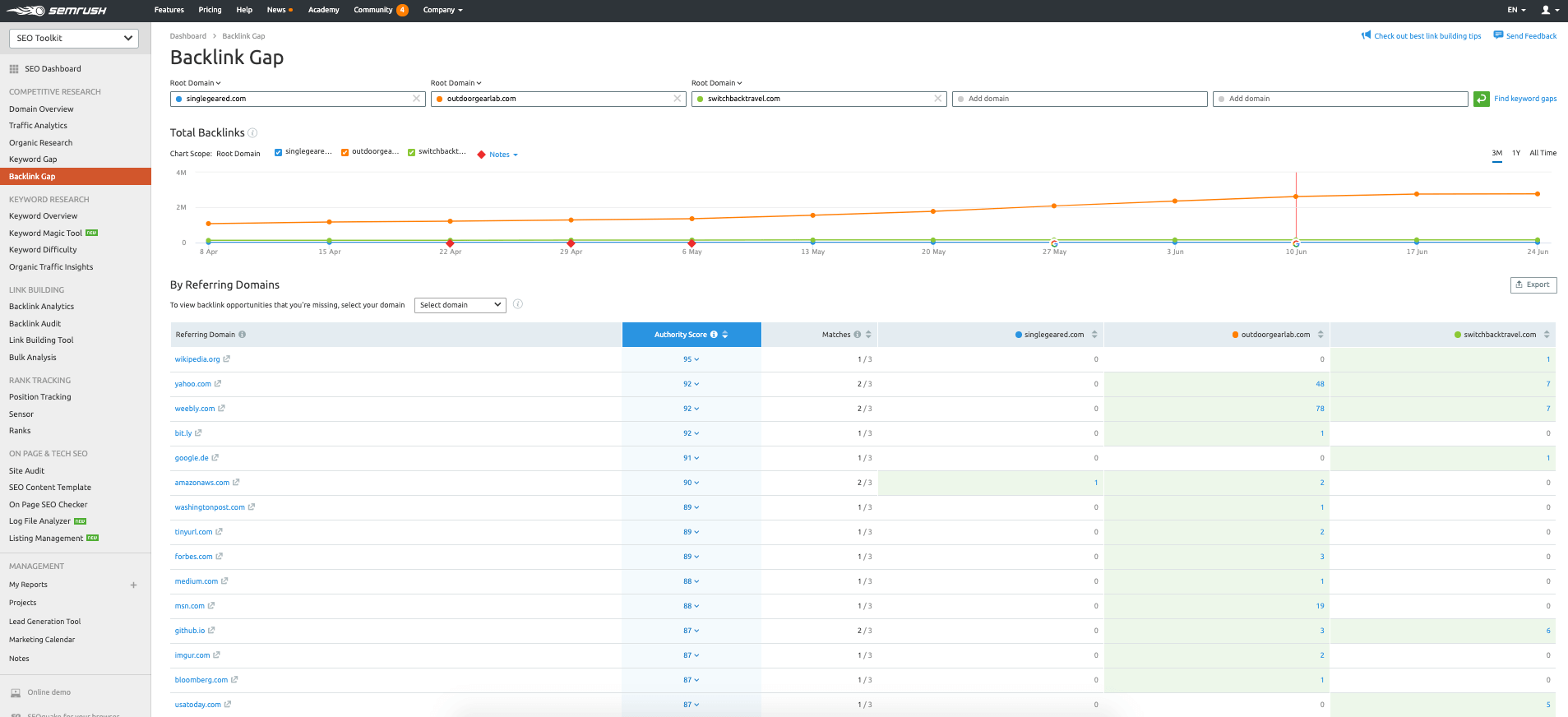Click the 78 value in weebly.com row
The width and height of the screenshot is (1568, 717).
point(1320,409)
